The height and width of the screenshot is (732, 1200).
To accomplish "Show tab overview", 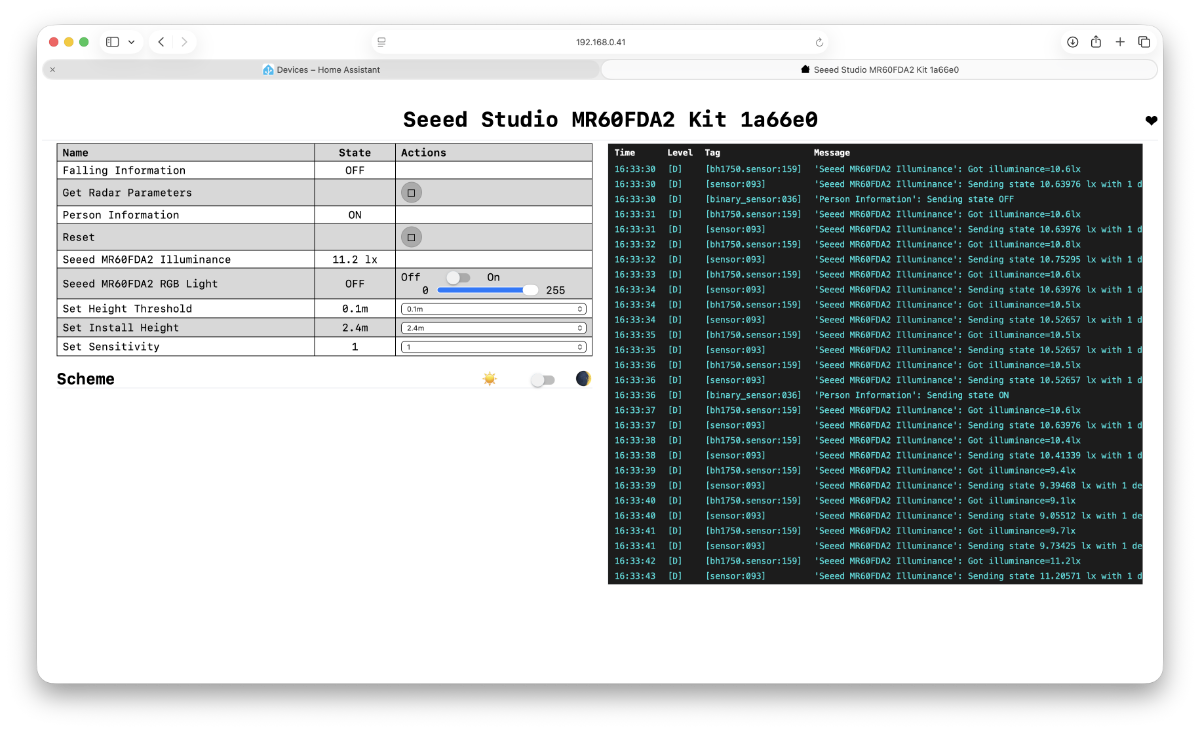I will [1144, 42].
